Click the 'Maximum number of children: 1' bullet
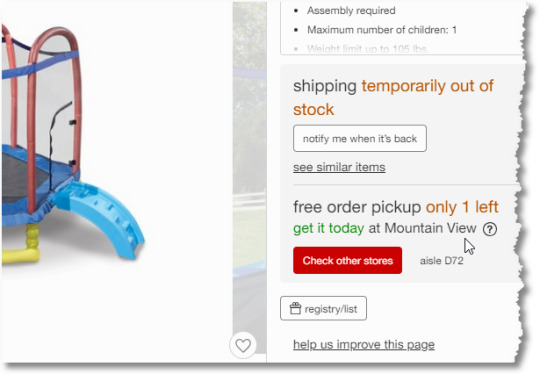Screen dimensions: 540x374 pos(382,30)
